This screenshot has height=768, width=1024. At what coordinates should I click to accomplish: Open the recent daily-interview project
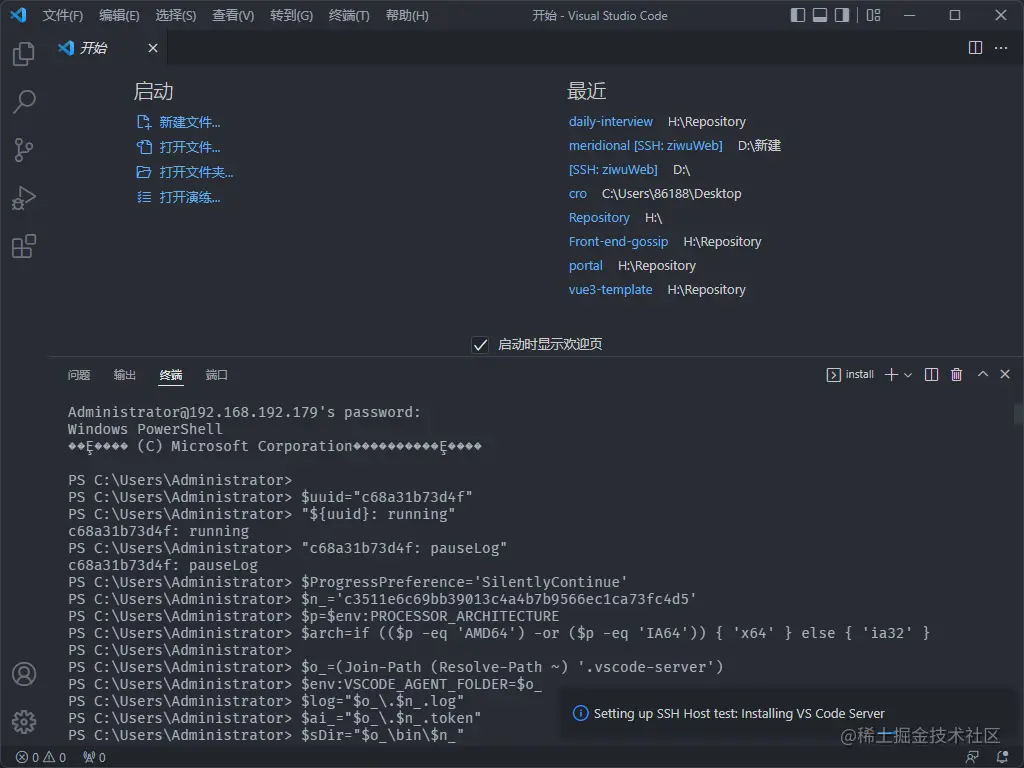[x=610, y=121]
